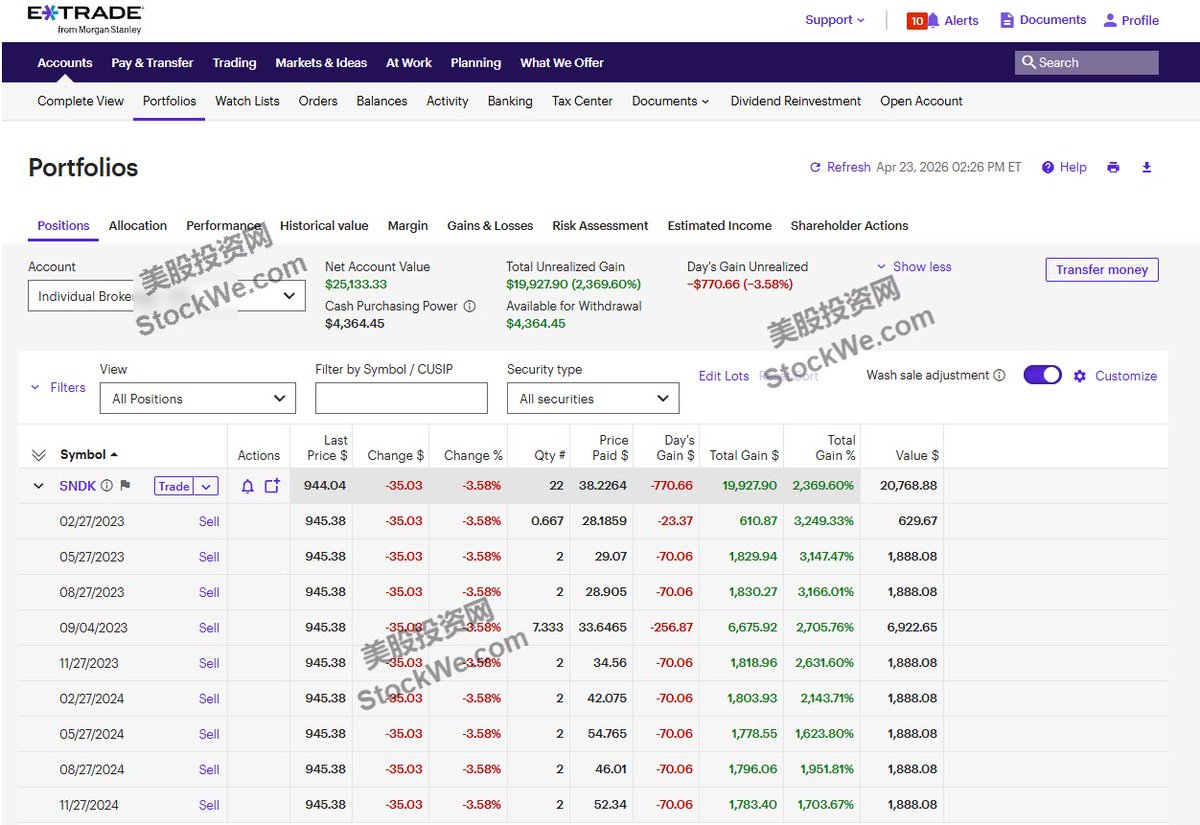Viewport: 1200px width, 825px height.
Task: Collapse summary with Show less
Action: [x=914, y=267]
